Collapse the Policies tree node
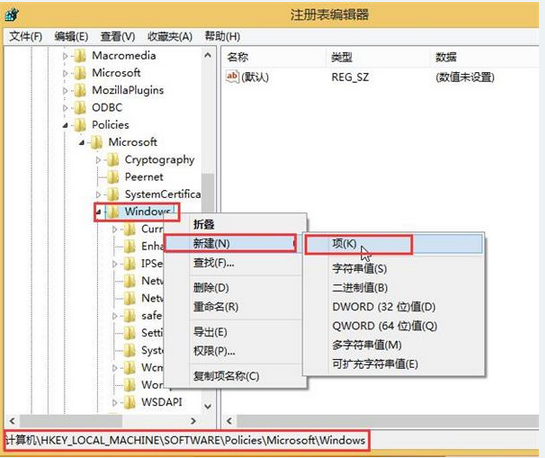 click(x=65, y=125)
